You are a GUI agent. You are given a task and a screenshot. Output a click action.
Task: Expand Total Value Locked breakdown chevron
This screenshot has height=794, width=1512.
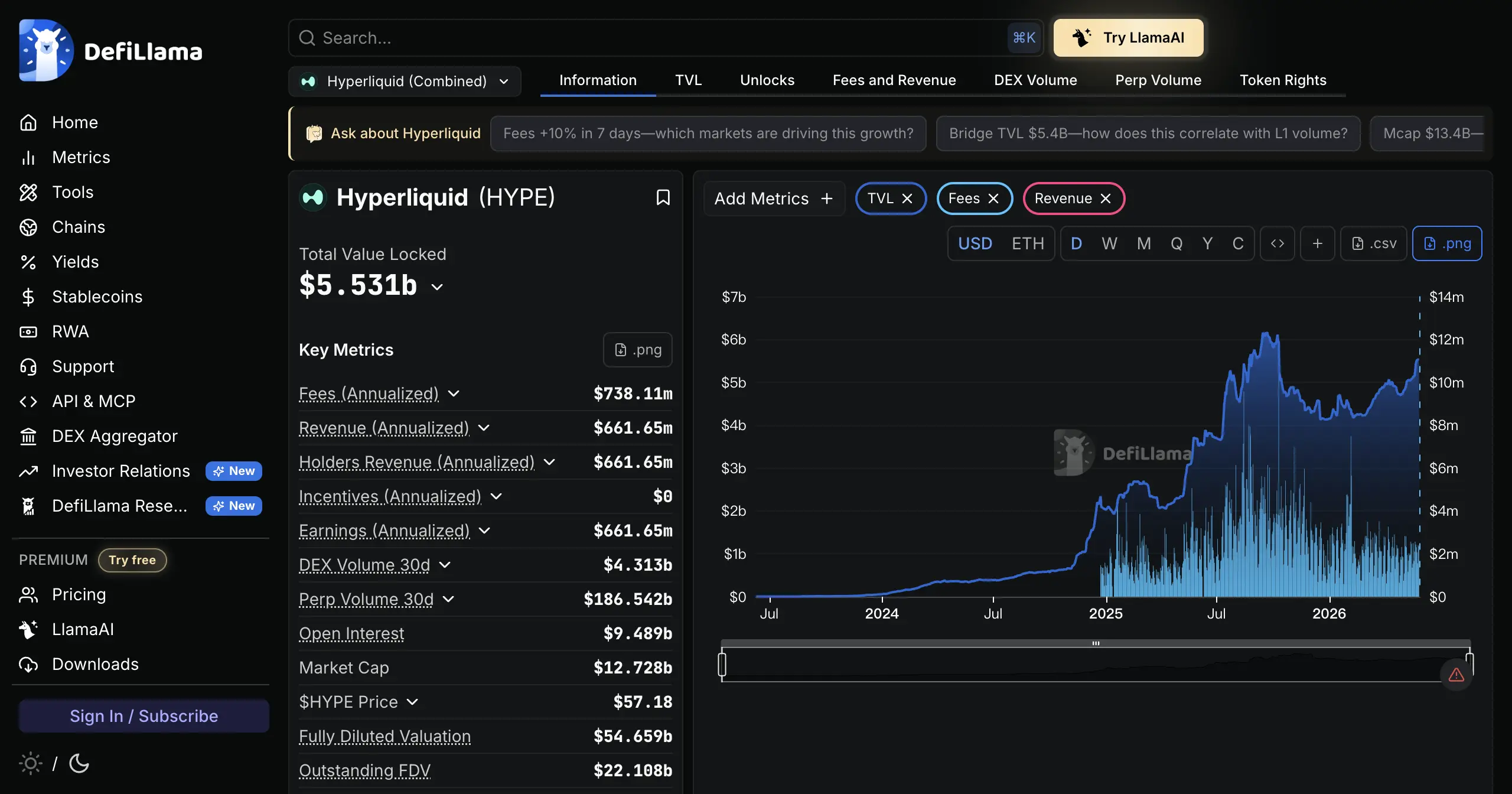[x=437, y=287]
